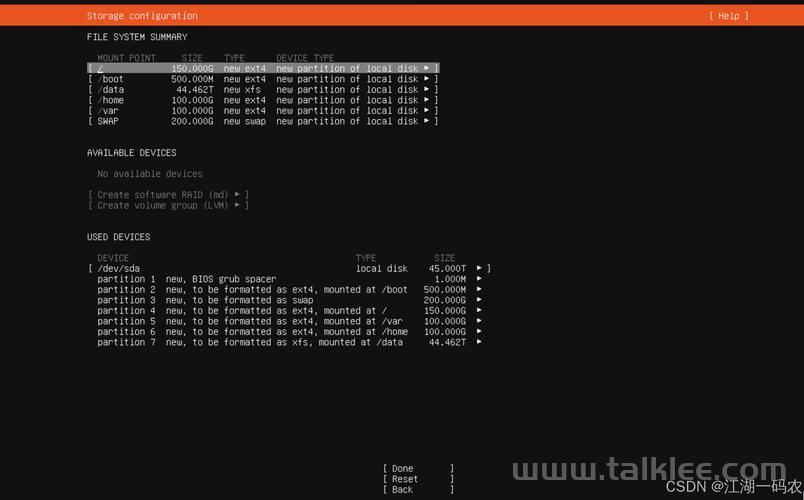
Task: Open arrow menu for /dev/sda 45.000T
Action: pos(479,268)
